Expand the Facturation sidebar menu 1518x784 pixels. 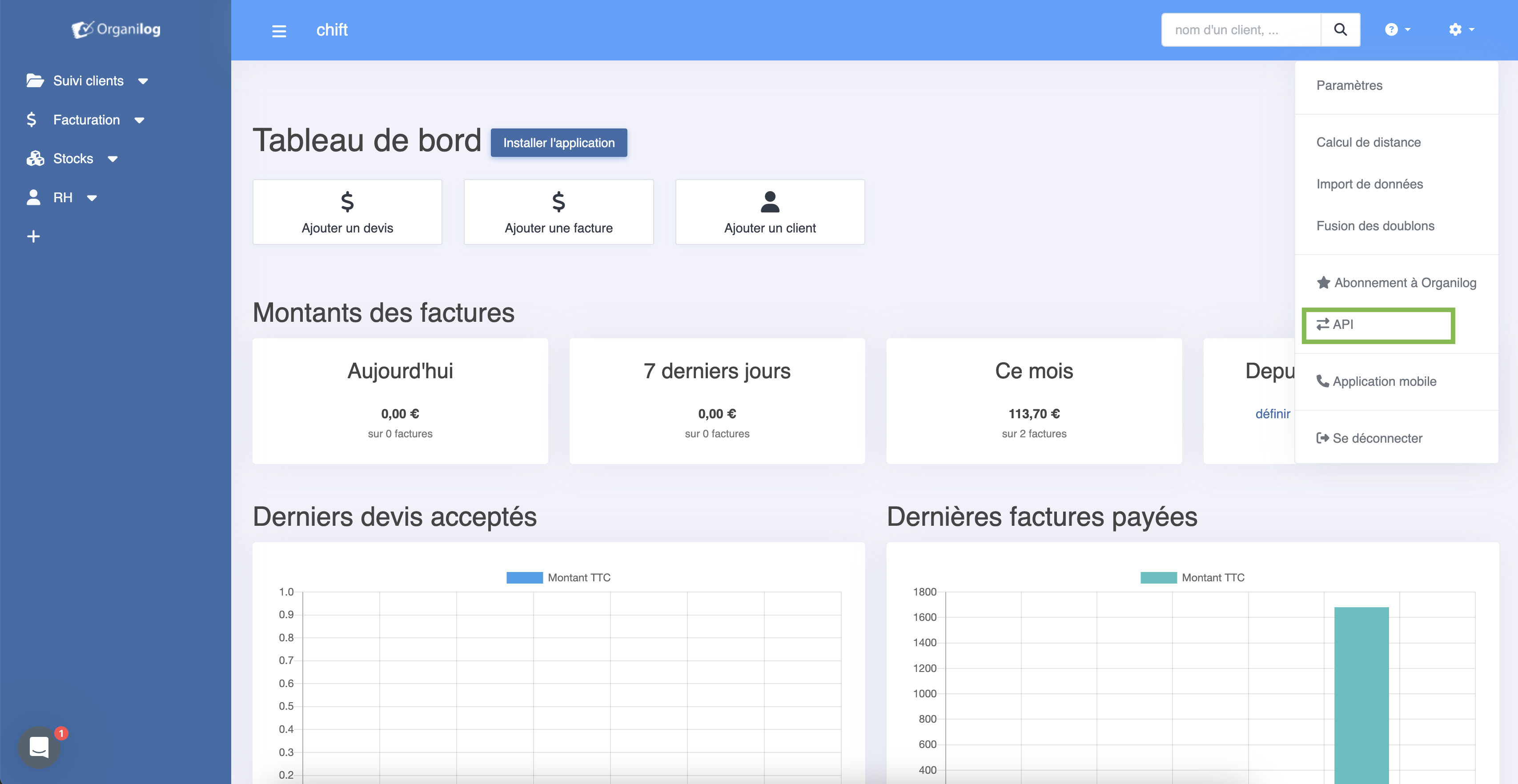86,120
